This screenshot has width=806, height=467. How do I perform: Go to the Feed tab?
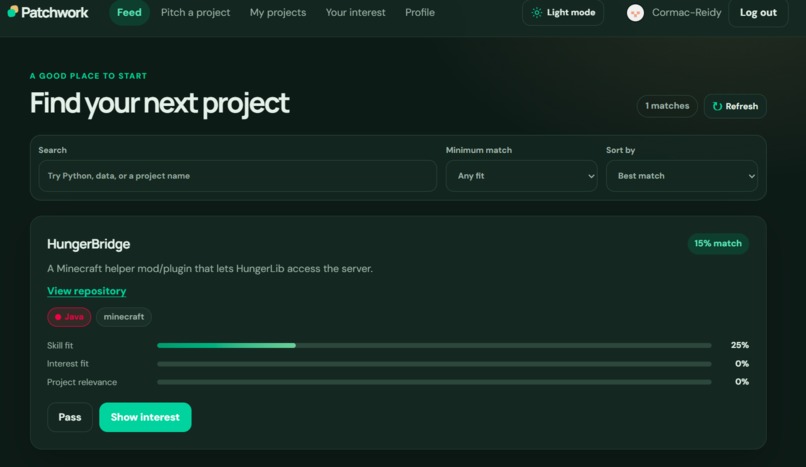[x=129, y=12]
